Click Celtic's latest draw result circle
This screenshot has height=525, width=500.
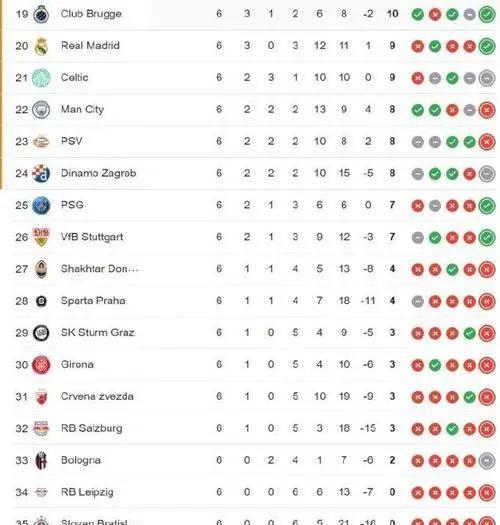(487, 78)
